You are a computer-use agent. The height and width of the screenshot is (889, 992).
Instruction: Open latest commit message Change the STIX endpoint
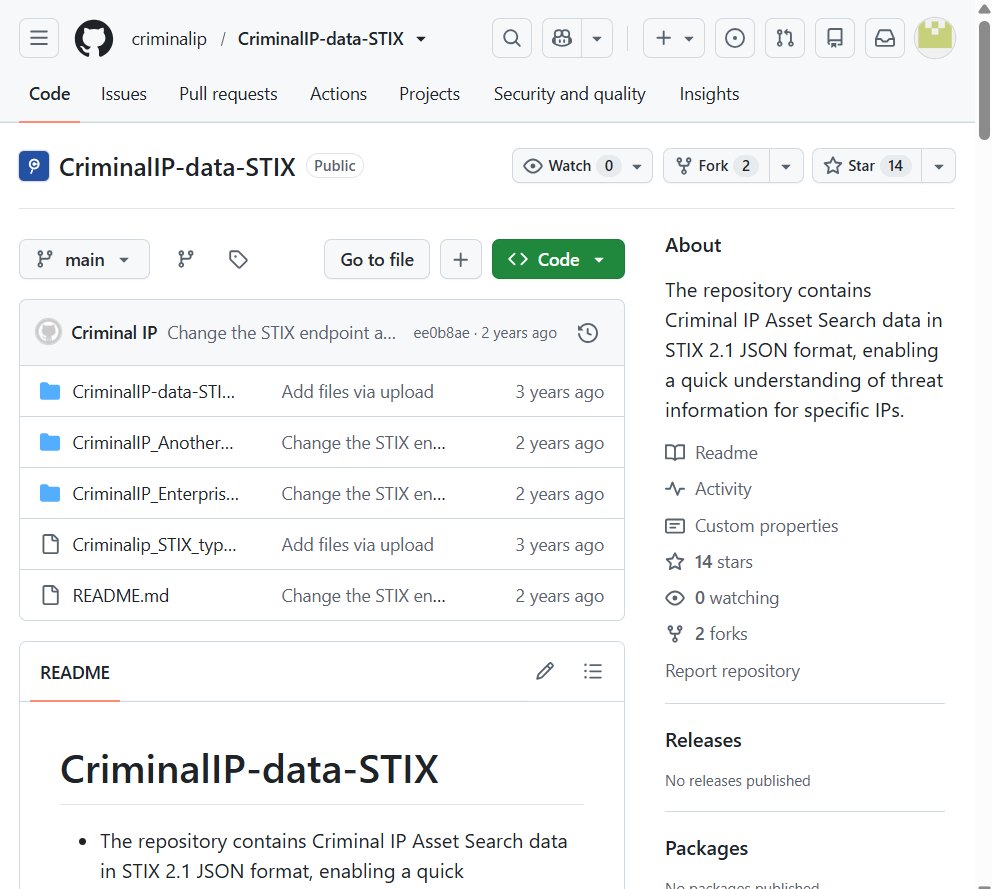pyautogui.click(x=282, y=333)
